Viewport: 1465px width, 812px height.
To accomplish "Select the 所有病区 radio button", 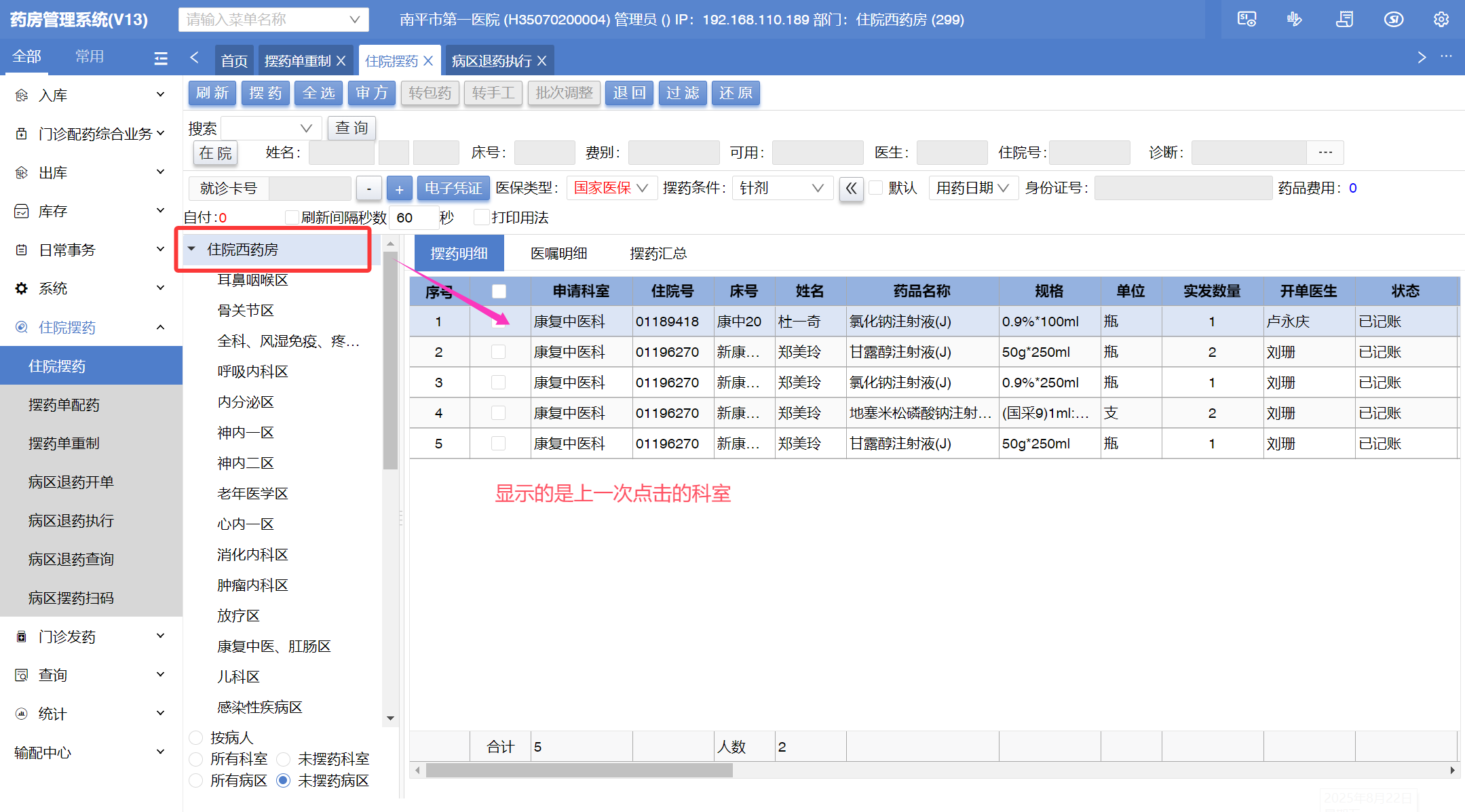I will coord(196,780).
